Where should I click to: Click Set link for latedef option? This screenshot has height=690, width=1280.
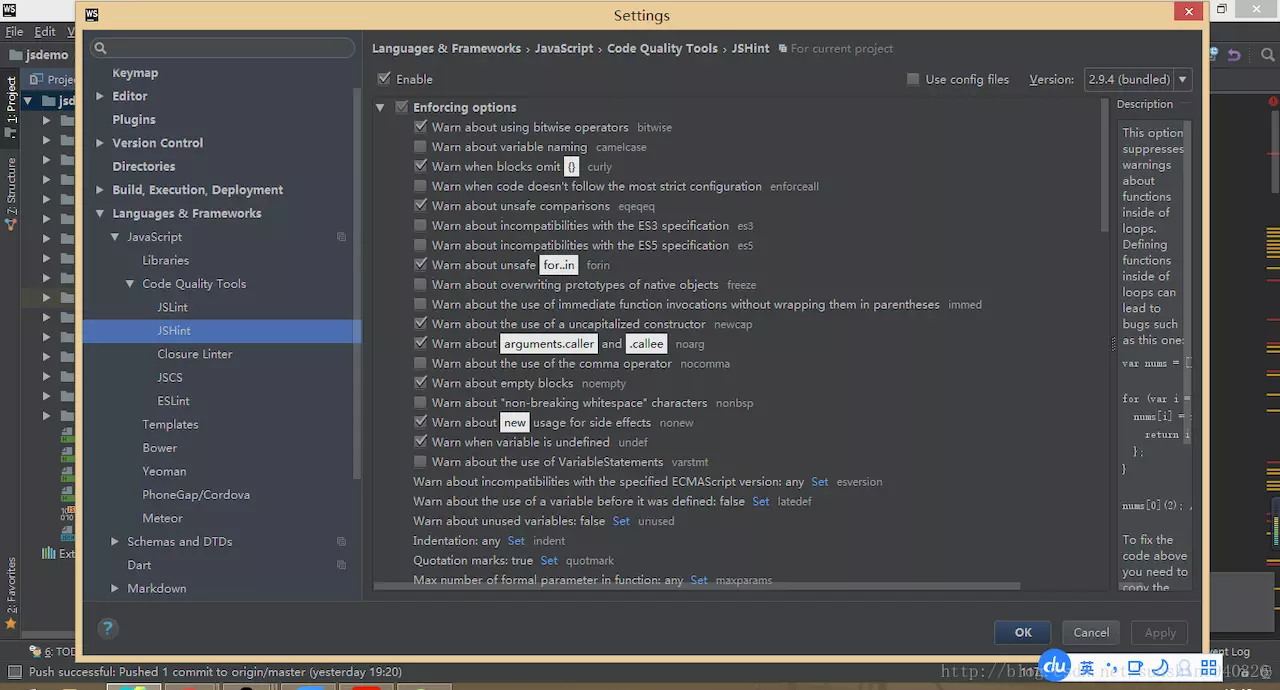761,501
